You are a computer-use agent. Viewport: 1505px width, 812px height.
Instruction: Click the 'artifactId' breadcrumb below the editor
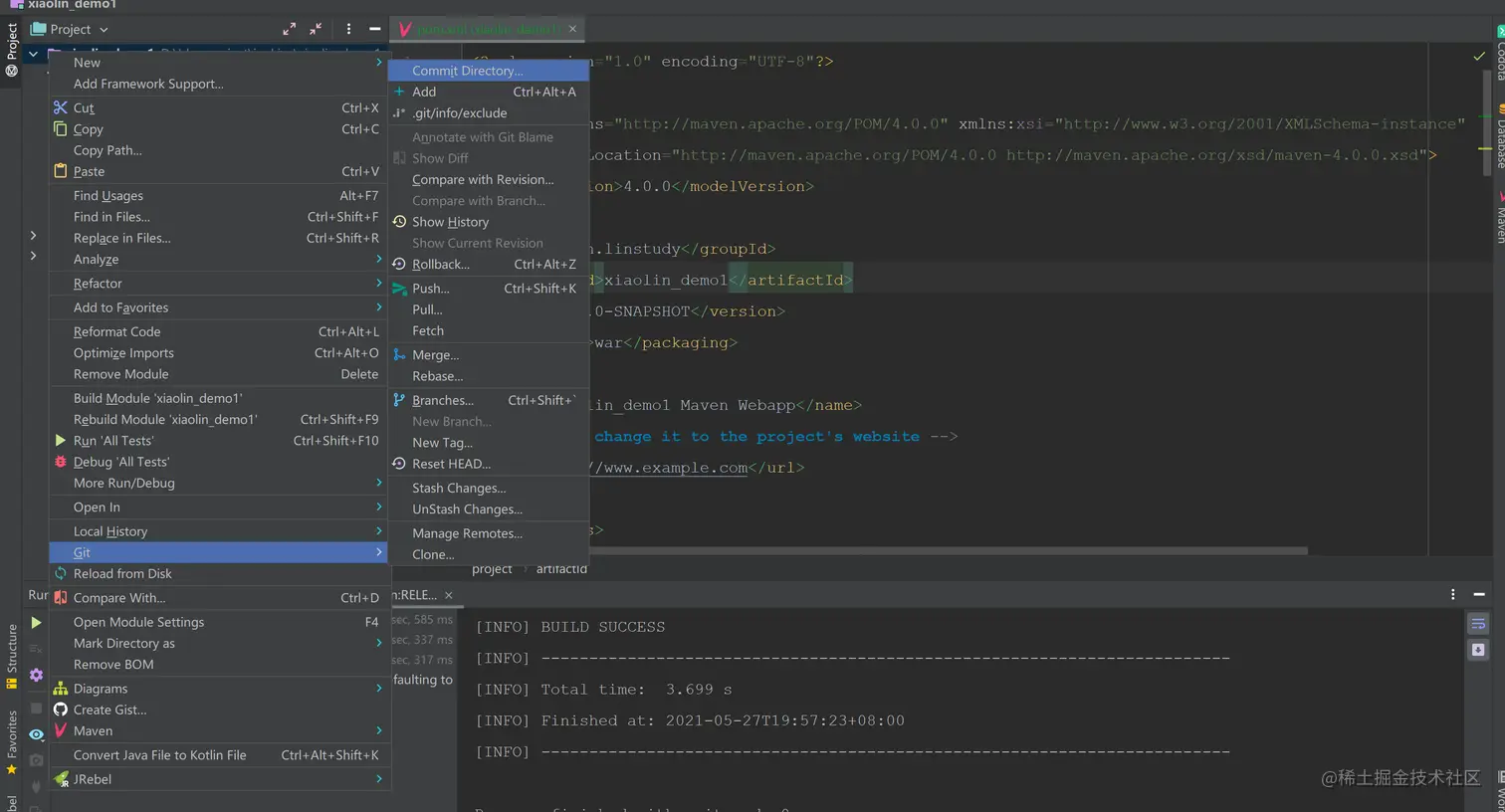point(561,569)
